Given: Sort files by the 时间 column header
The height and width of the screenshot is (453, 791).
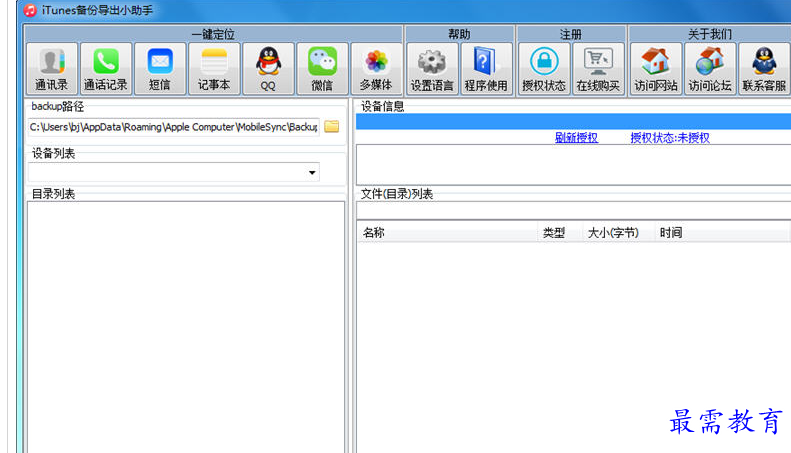Looking at the screenshot, I should [x=721, y=233].
